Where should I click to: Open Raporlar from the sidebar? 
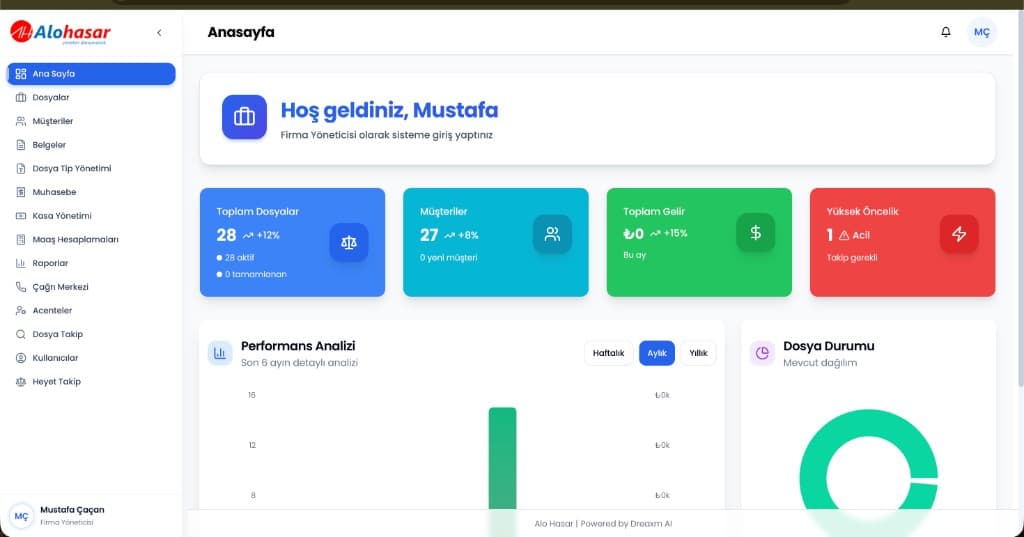pyautogui.click(x=91, y=263)
